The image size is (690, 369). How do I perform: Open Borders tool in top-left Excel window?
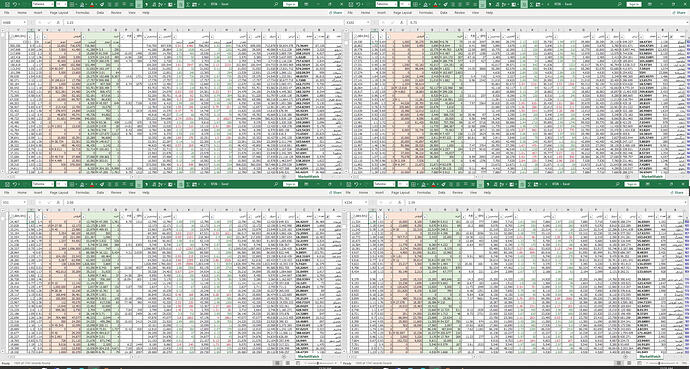72,4
